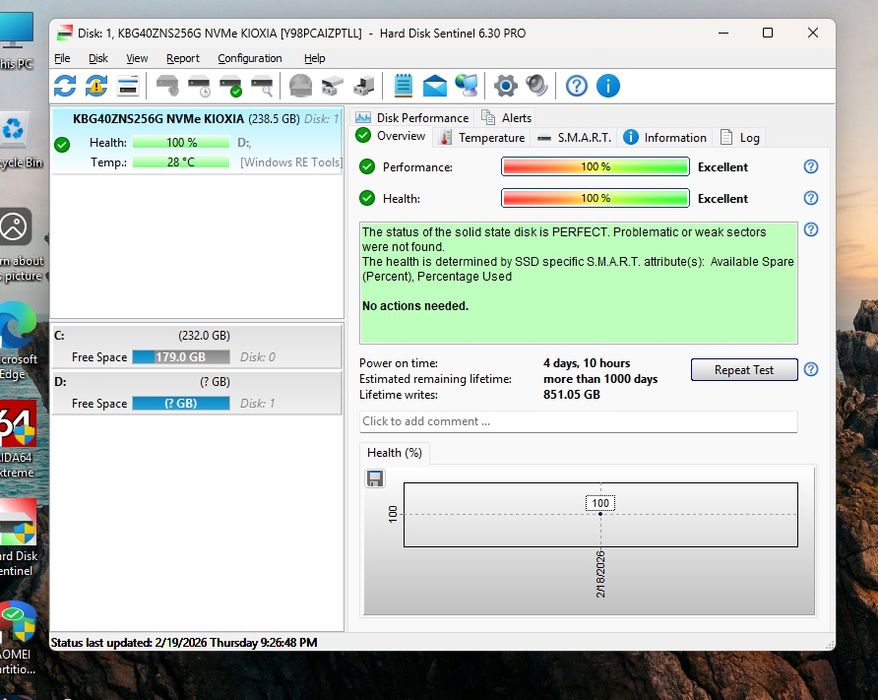Click the D: Free Space (? GB) bar
The image size is (878, 700).
pos(181,403)
